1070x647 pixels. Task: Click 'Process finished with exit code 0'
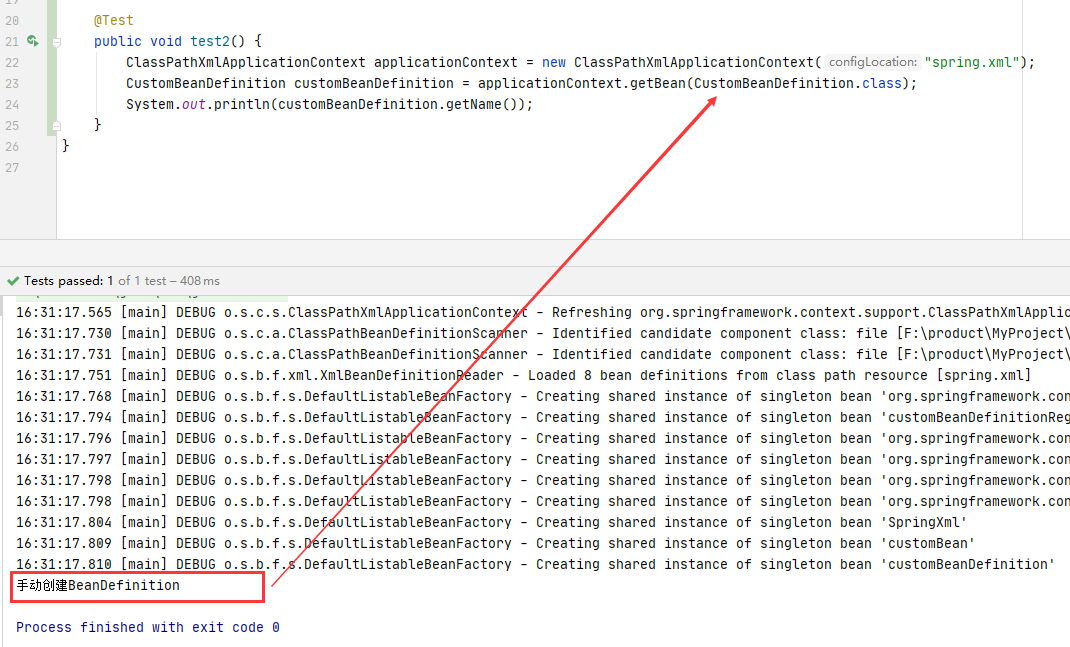[x=147, y=627]
